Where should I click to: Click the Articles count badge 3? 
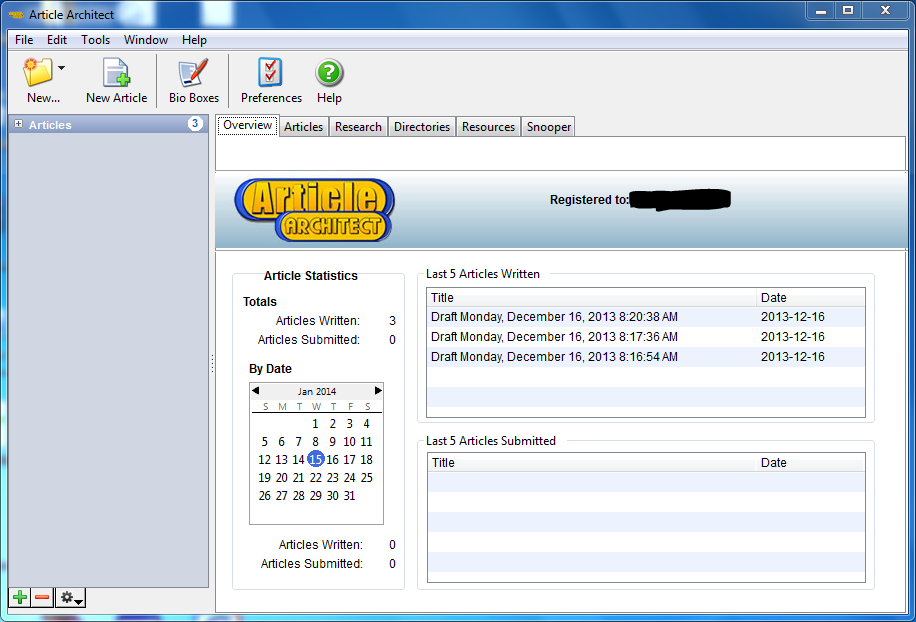coord(195,124)
